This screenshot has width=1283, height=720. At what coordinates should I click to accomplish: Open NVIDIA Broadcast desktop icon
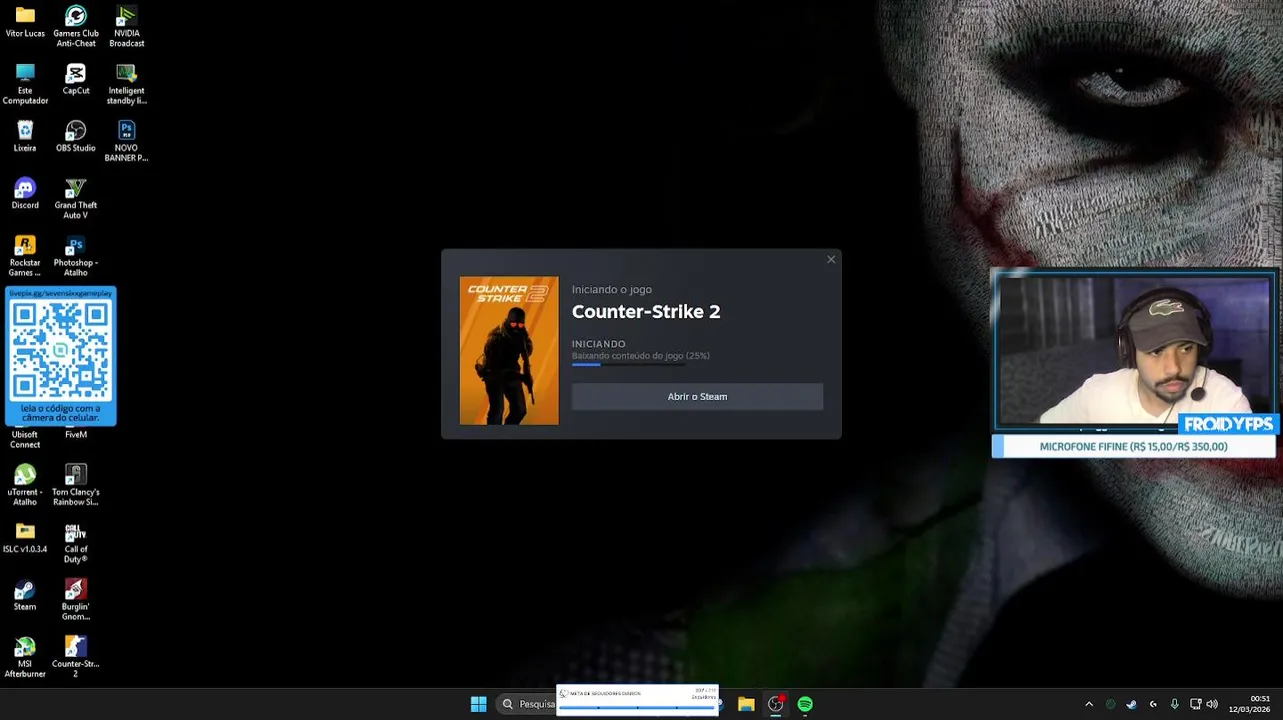pyautogui.click(x=126, y=26)
